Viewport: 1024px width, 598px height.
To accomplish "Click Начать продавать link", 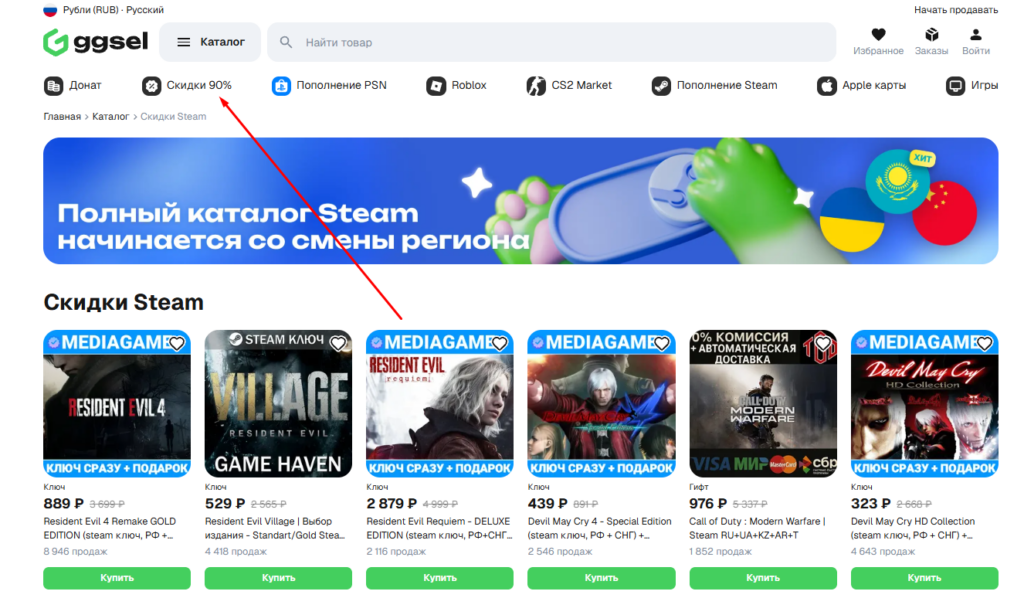I will [x=956, y=10].
